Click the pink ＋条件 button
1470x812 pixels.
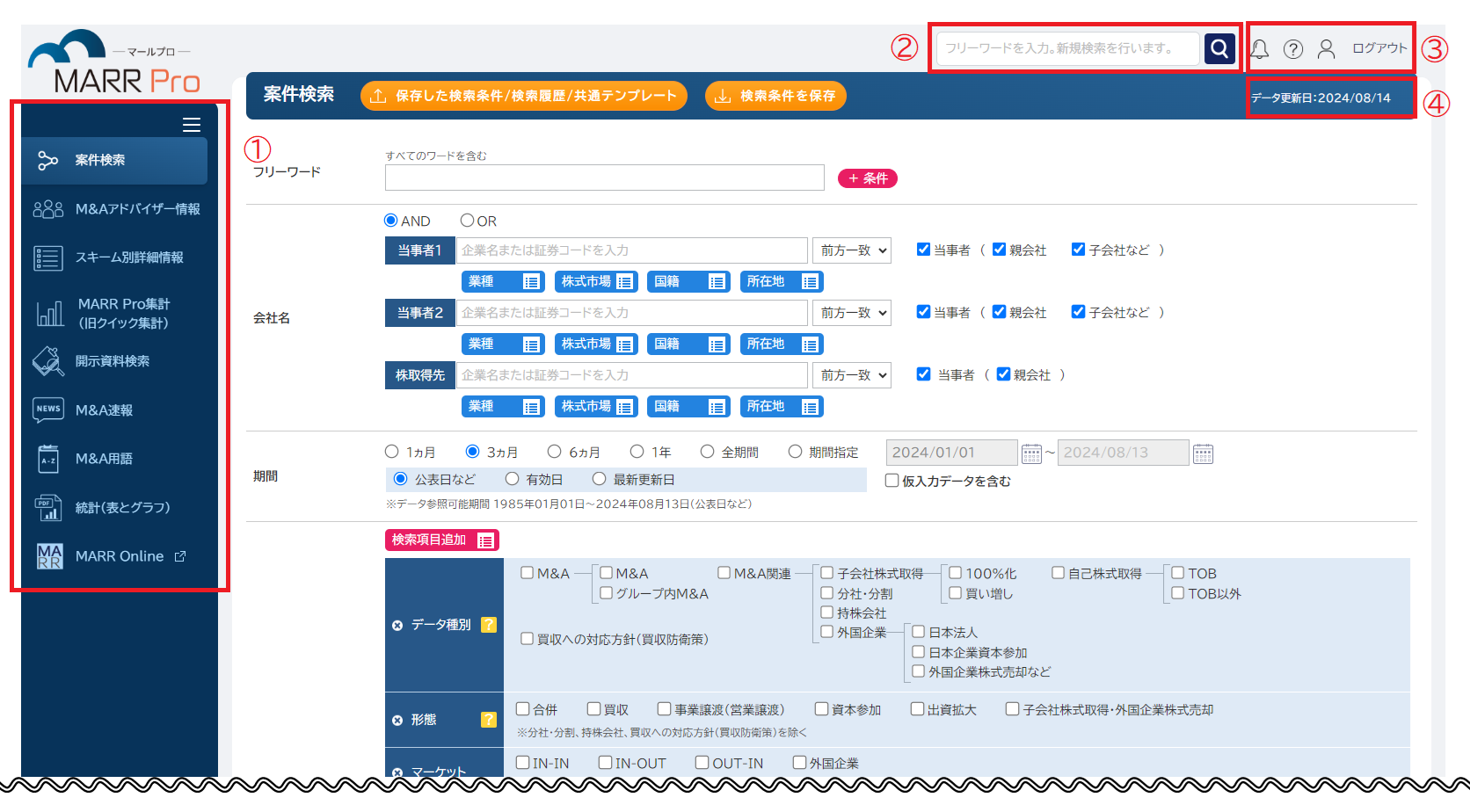[x=867, y=178]
